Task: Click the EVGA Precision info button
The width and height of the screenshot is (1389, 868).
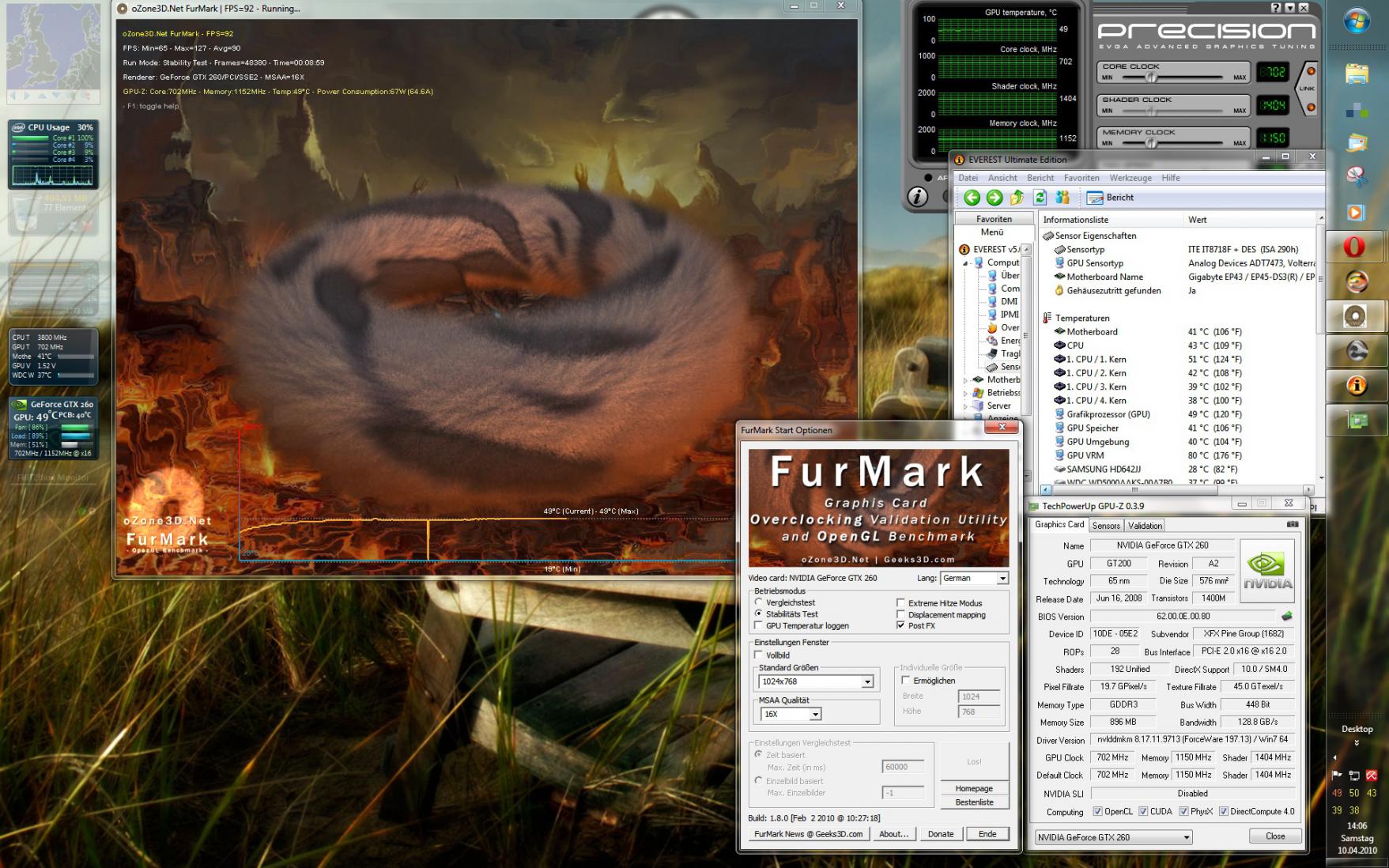Action: coord(917,196)
